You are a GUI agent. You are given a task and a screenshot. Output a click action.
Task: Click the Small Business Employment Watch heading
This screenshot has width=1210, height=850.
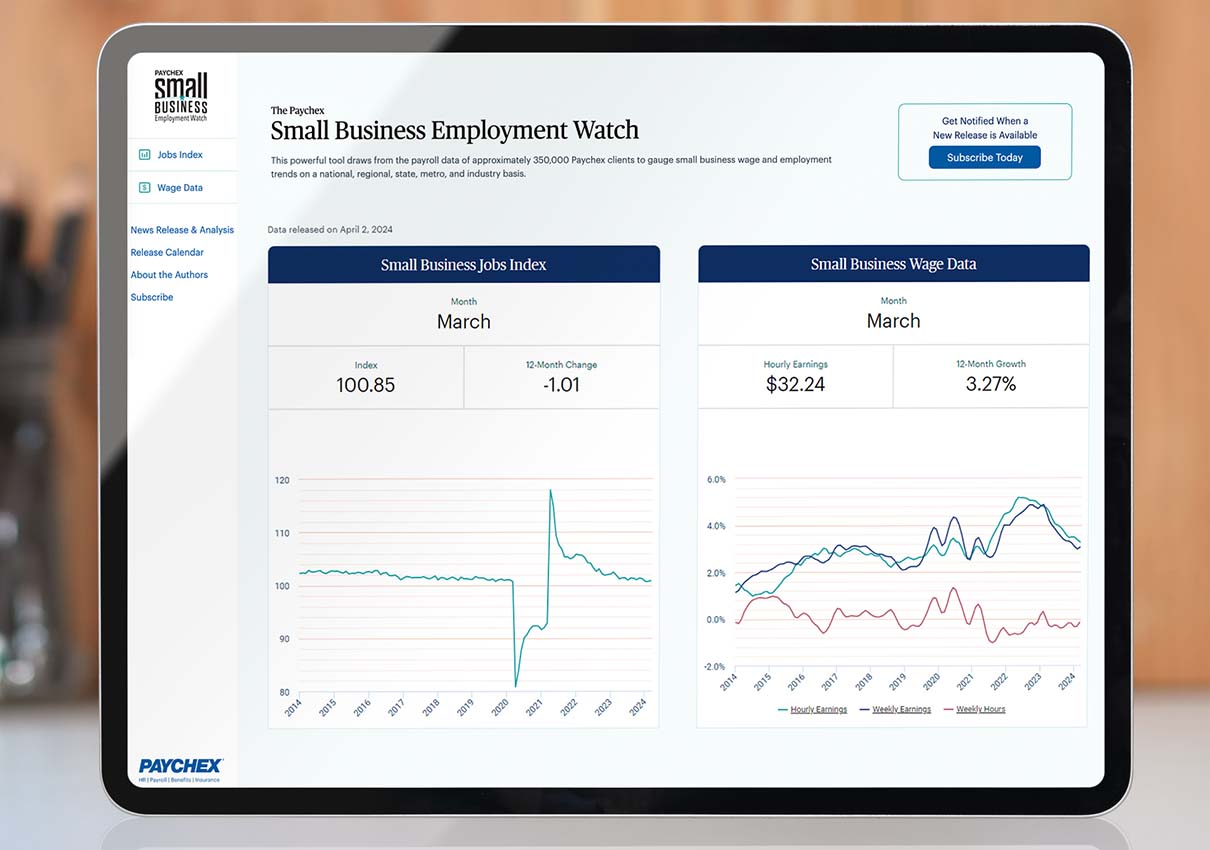click(x=455, y=131)
